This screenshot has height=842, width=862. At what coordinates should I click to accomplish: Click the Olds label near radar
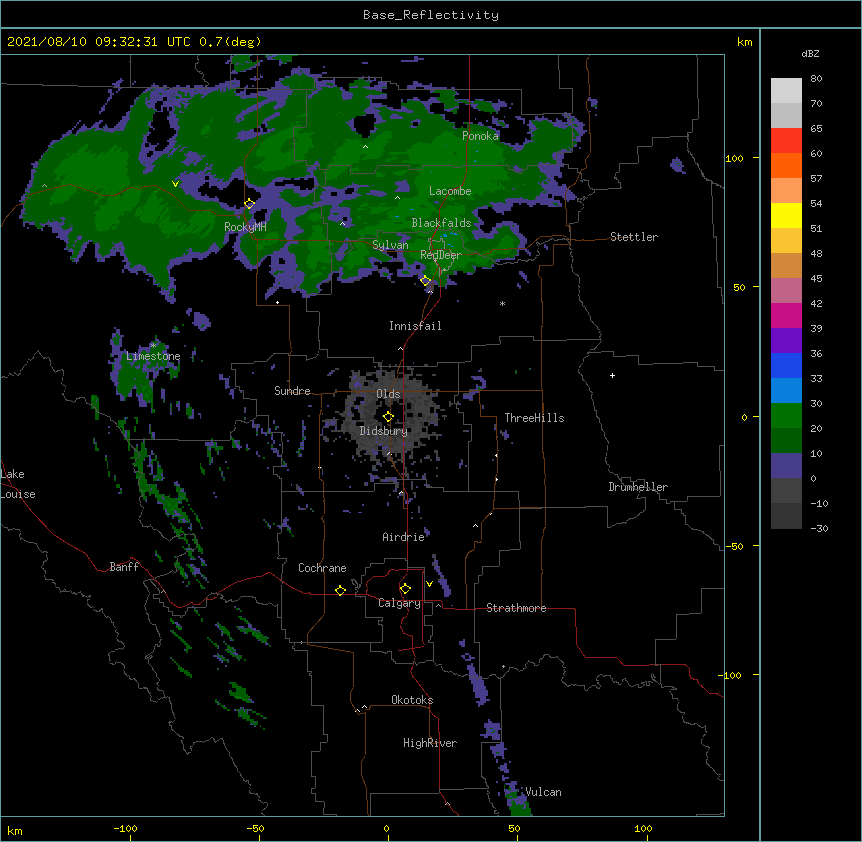click(x=388, y=394)
